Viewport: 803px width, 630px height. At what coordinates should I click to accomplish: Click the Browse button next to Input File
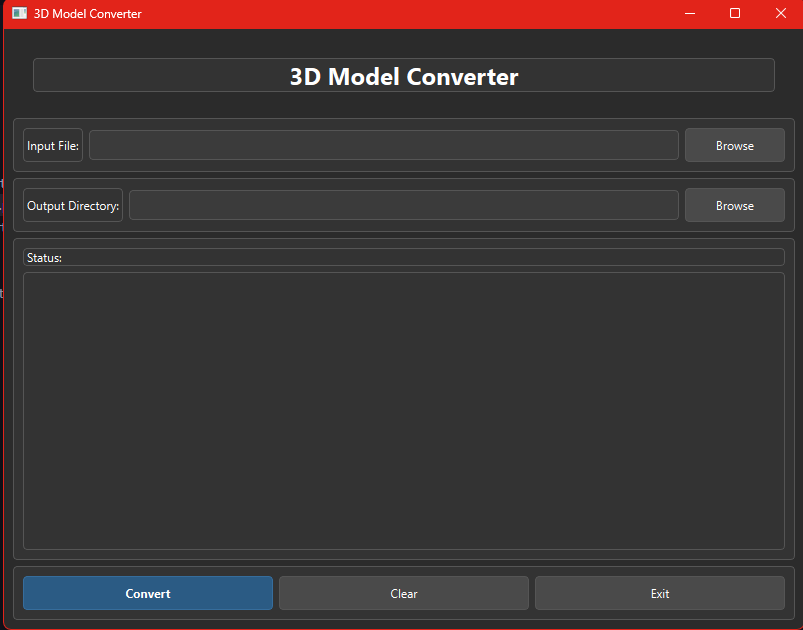point(734,144)
